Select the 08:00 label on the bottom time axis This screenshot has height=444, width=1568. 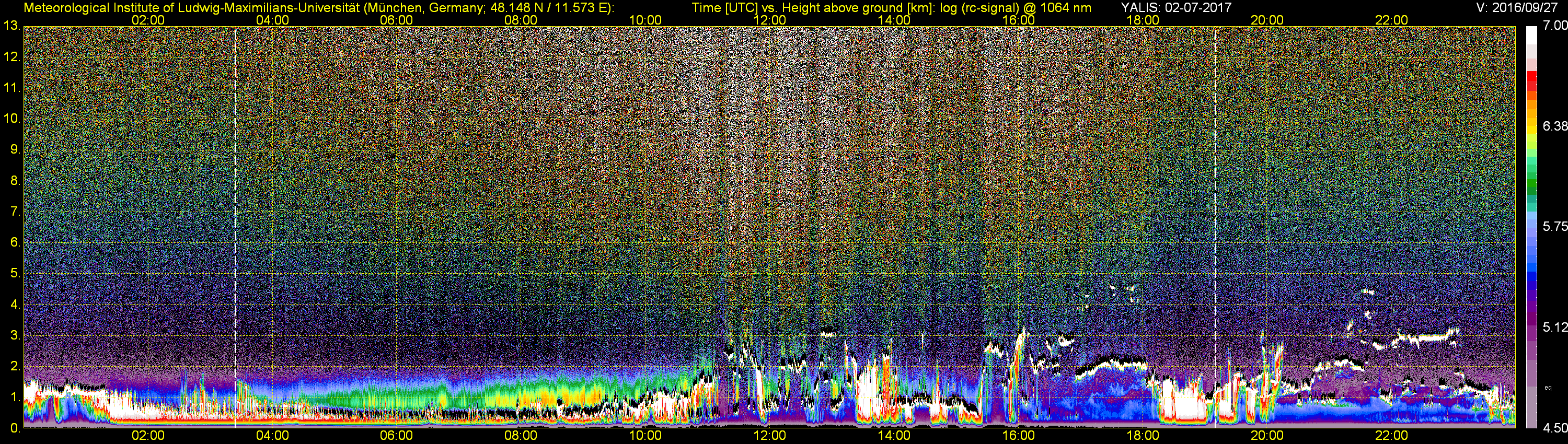point(521,436)
